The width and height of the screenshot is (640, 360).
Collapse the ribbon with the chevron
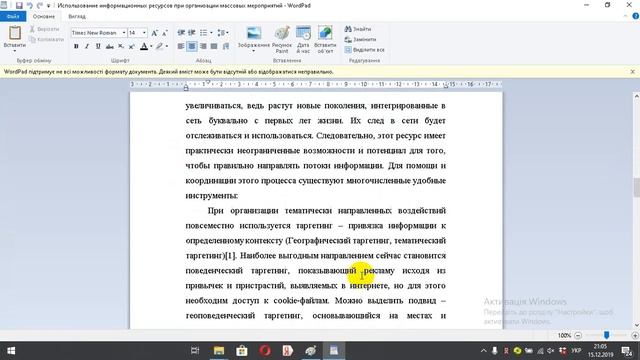coord(625,16)
